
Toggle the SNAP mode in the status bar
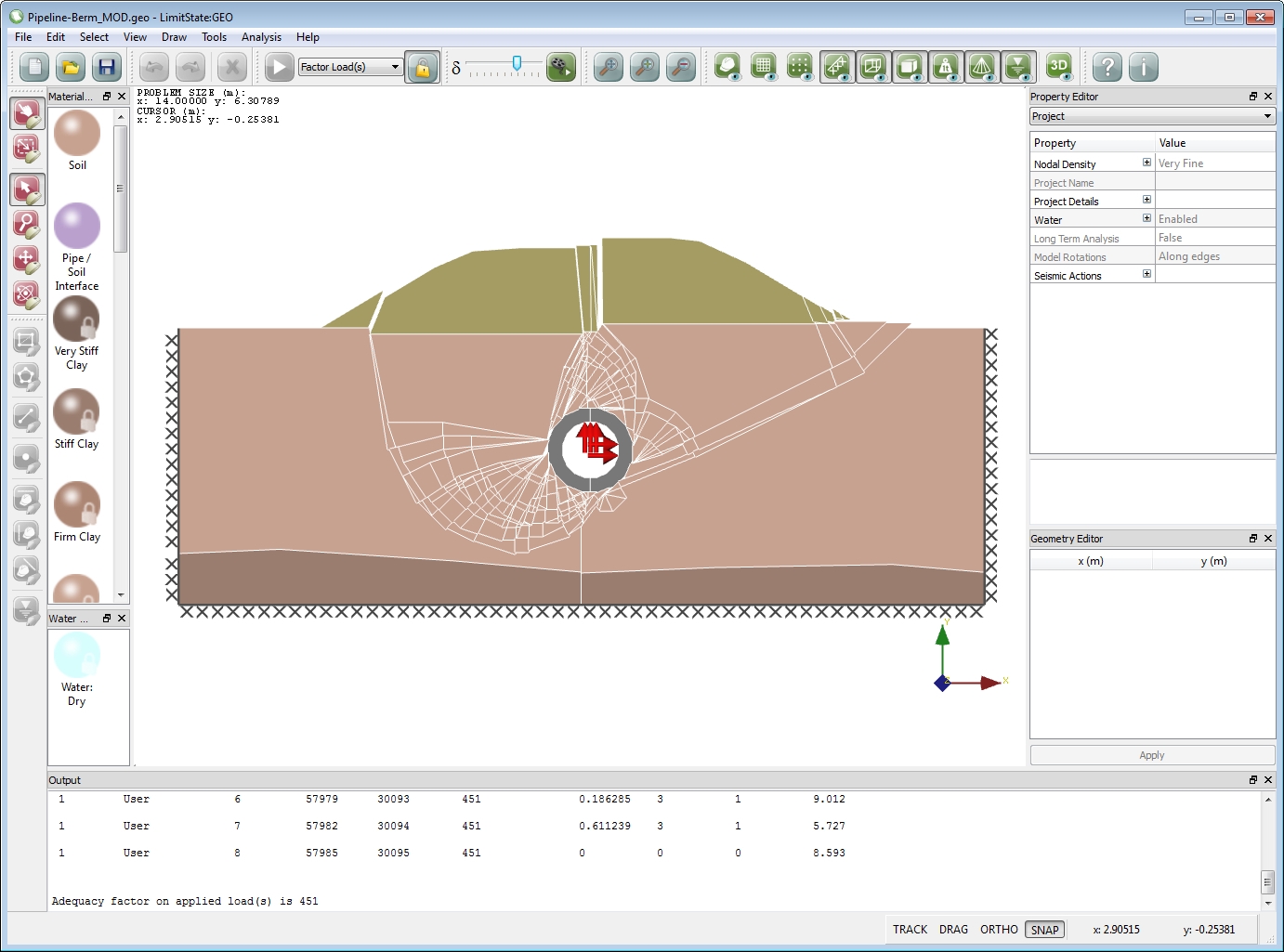coord(1044,929)
